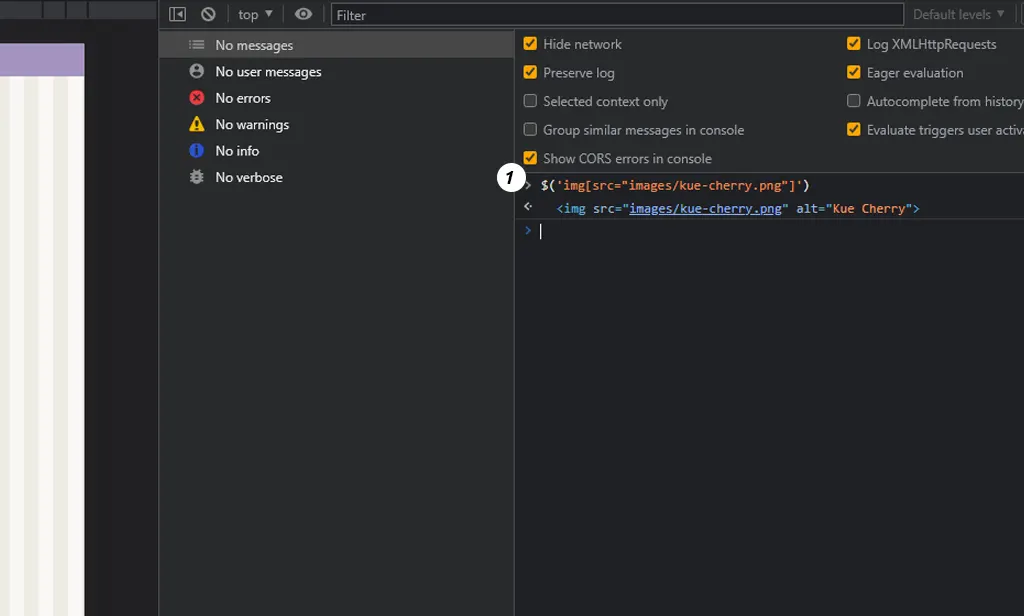Uncheck the Log XMLHttpRequests checkbox
This screenshot has width=1024, height=616.
(854, 44)
